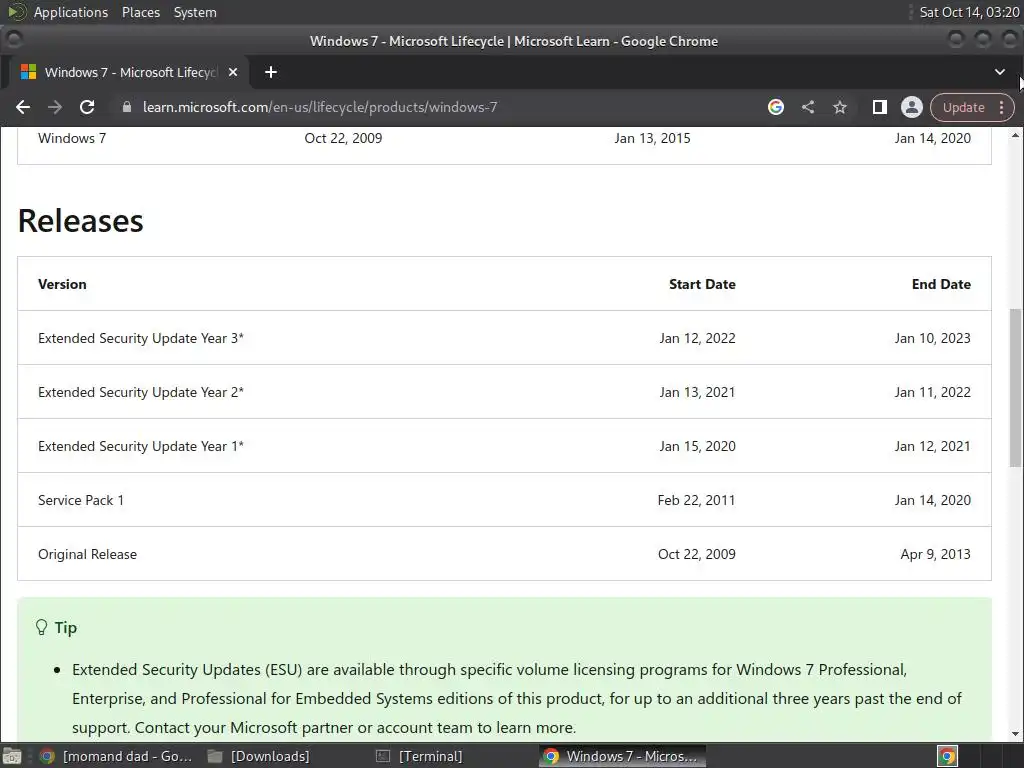Screen dimensions: 1024x768
Task: Click the Feb 22, 2011 start date
Action: click(696, 500)
